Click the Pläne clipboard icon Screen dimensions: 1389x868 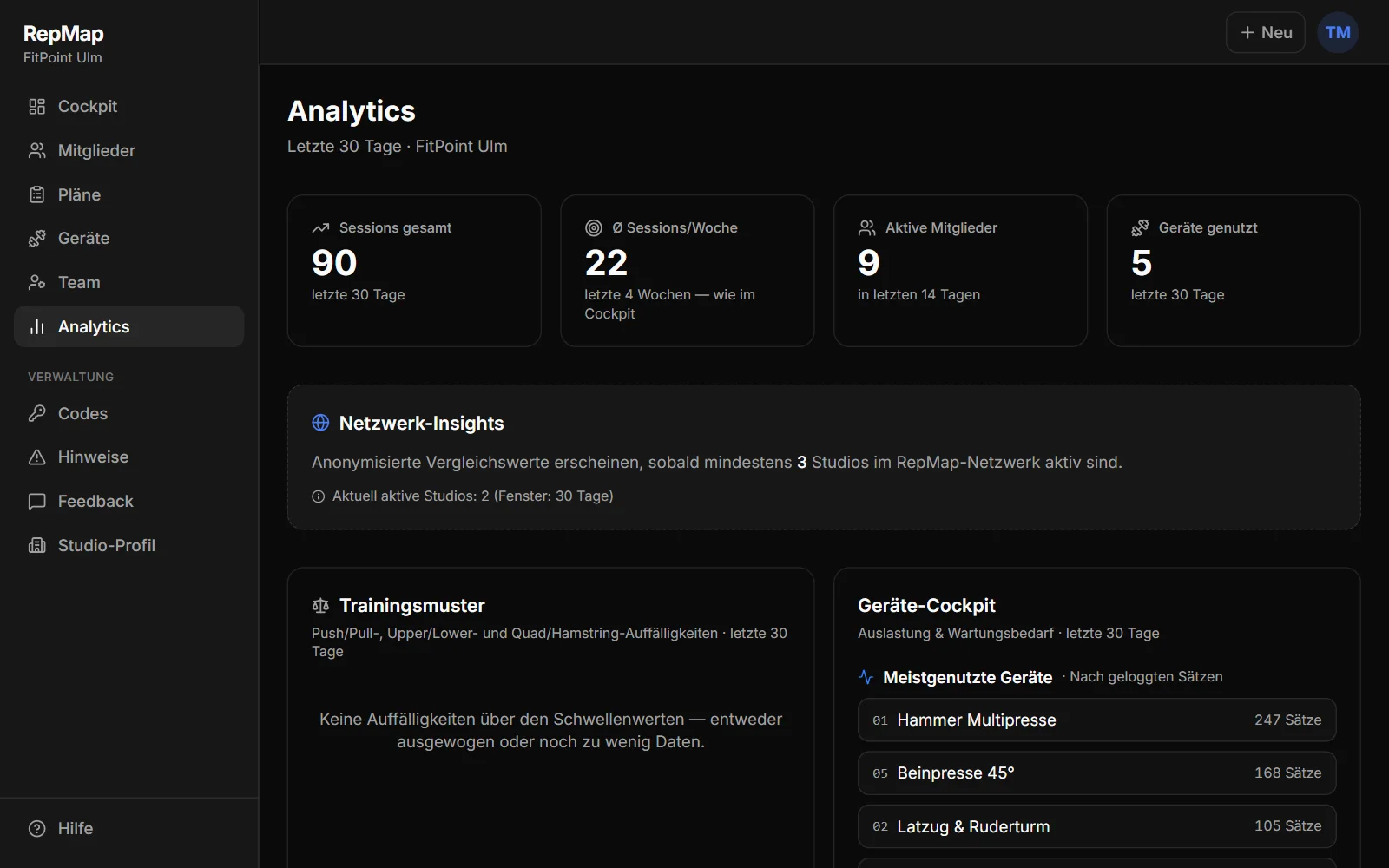click(x=36, y=194)
